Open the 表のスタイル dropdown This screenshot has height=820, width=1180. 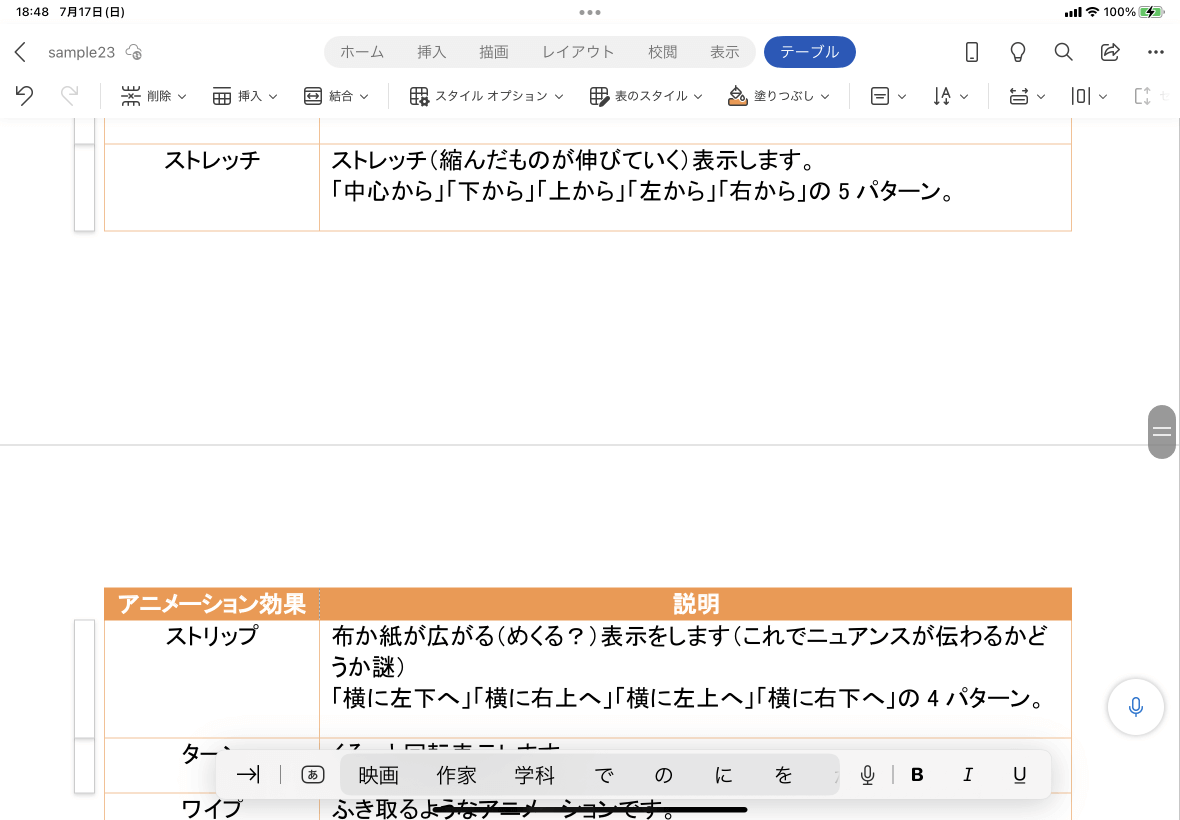(x=646, y=96)
